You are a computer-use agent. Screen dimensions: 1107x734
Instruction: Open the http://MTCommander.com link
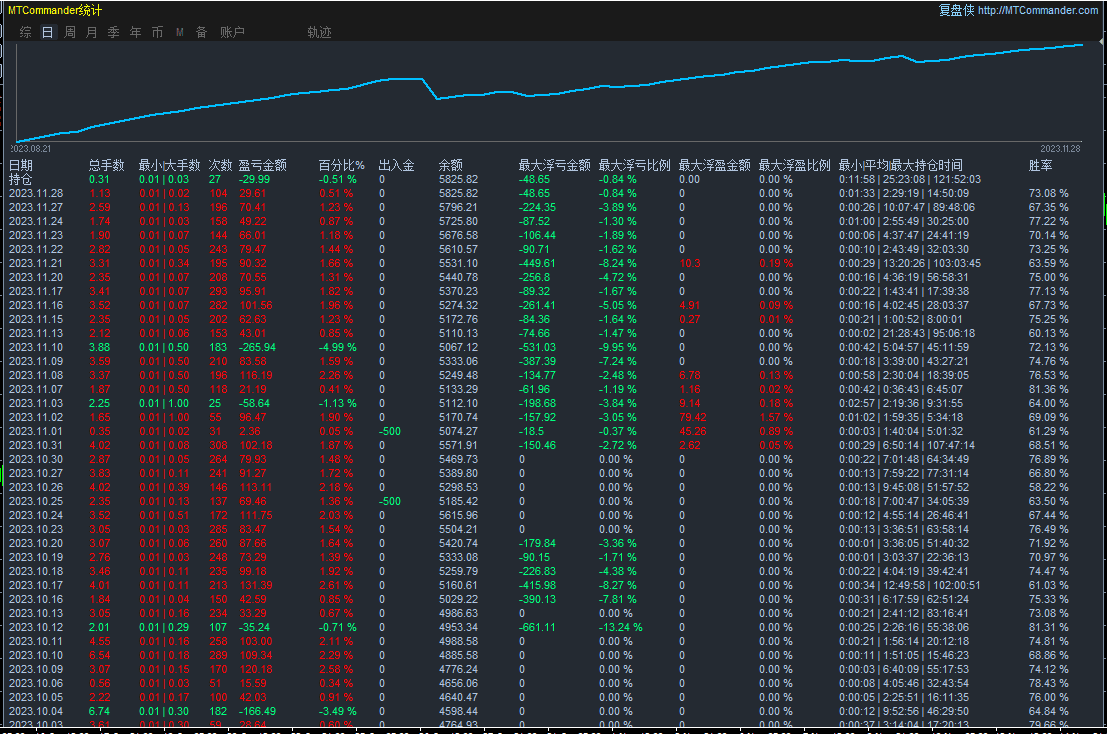point(1037,10)
